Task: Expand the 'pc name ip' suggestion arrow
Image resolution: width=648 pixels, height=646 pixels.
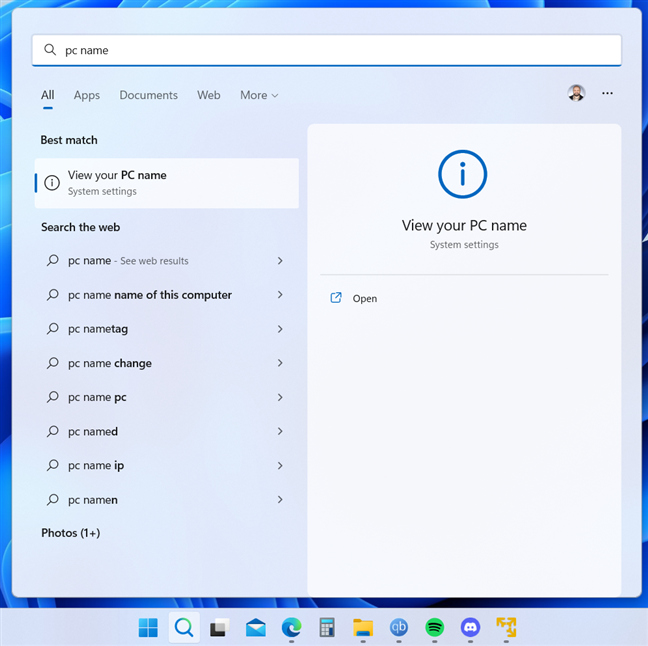Action: [x=280, y=465]
